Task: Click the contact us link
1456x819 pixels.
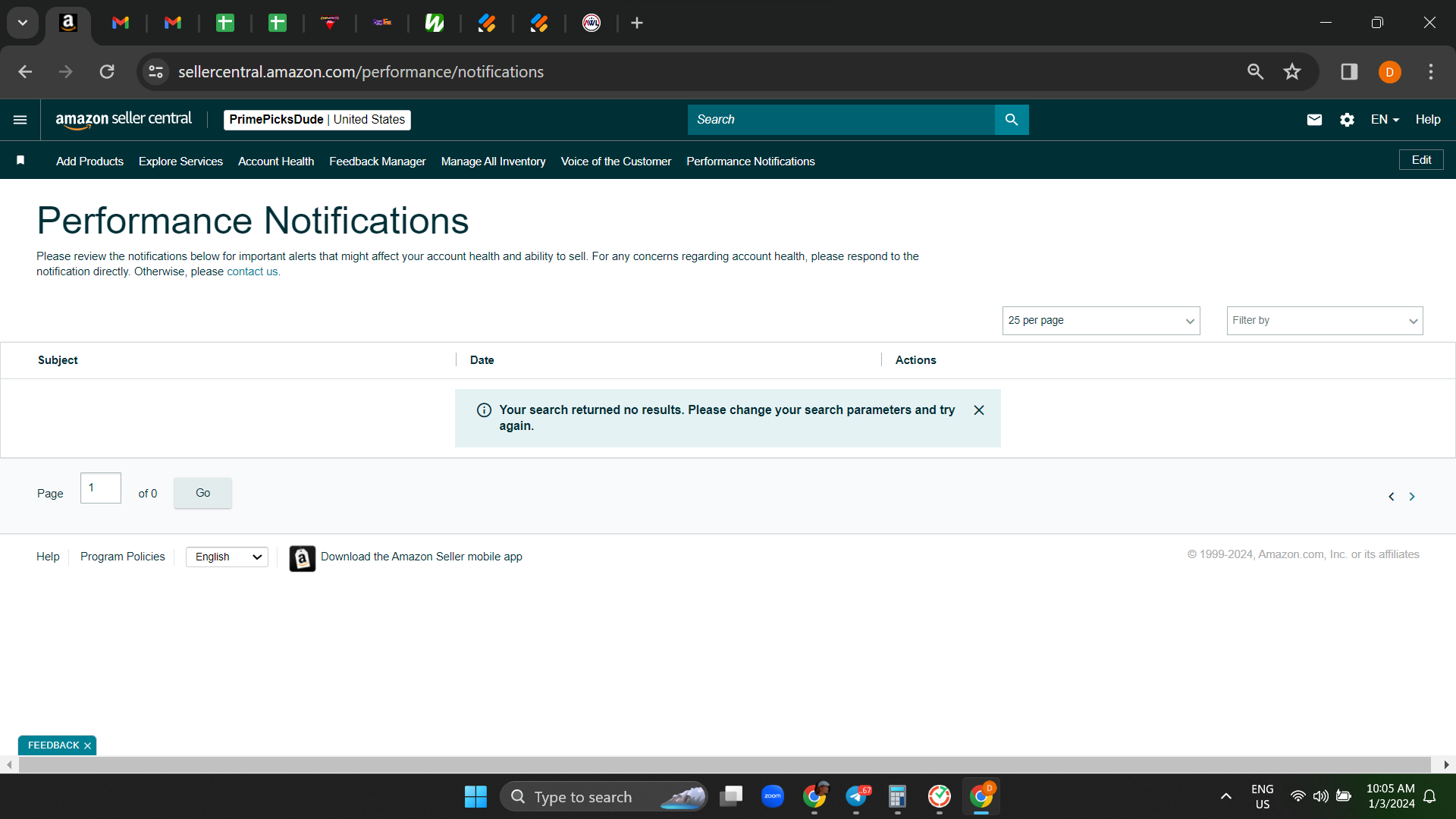Action: 252,272
